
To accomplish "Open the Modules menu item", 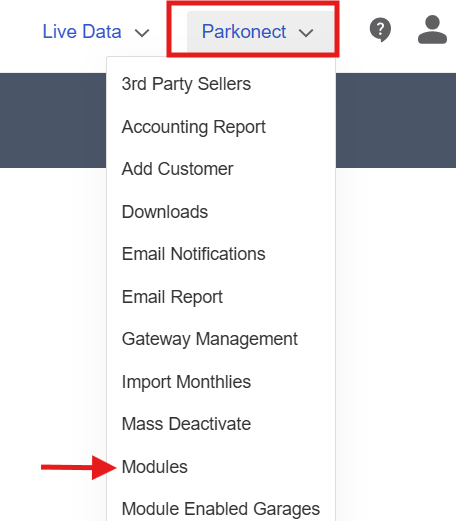I will [x=155, y=466].
